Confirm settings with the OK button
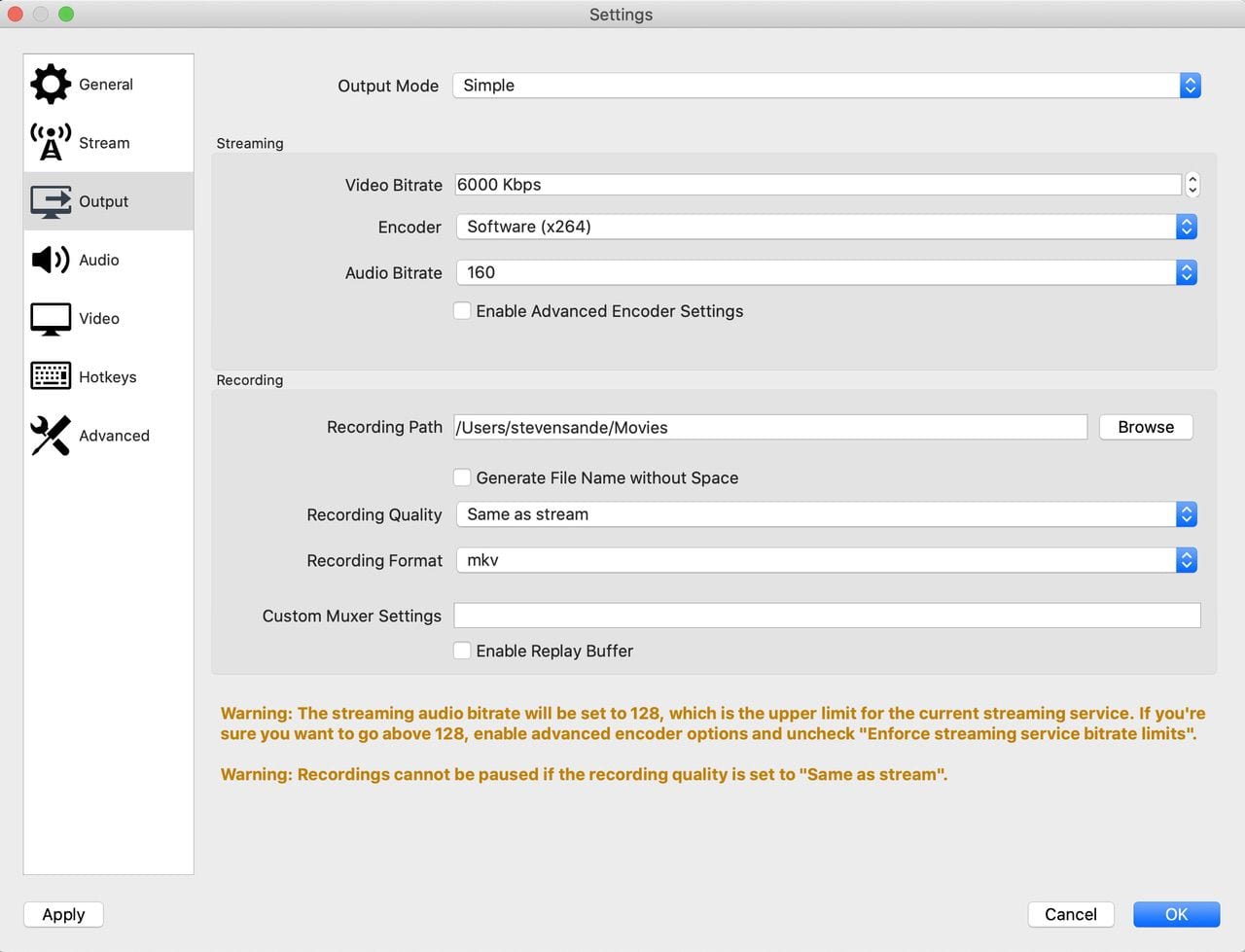Image resolution: width=1245 pixels, height=952 pixels. click(1176, 914)
